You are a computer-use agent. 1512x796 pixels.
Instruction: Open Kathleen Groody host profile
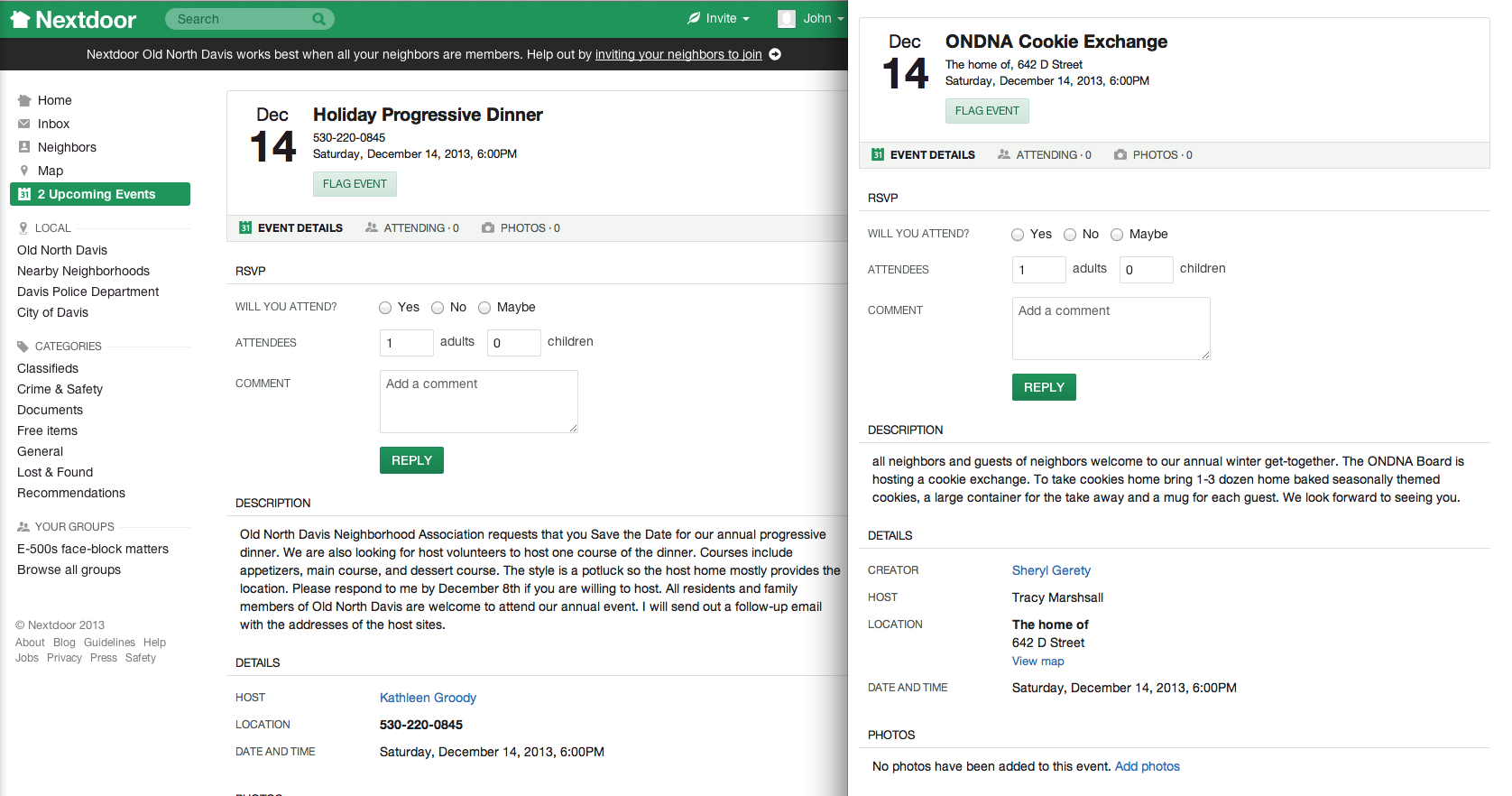[428, 698]
